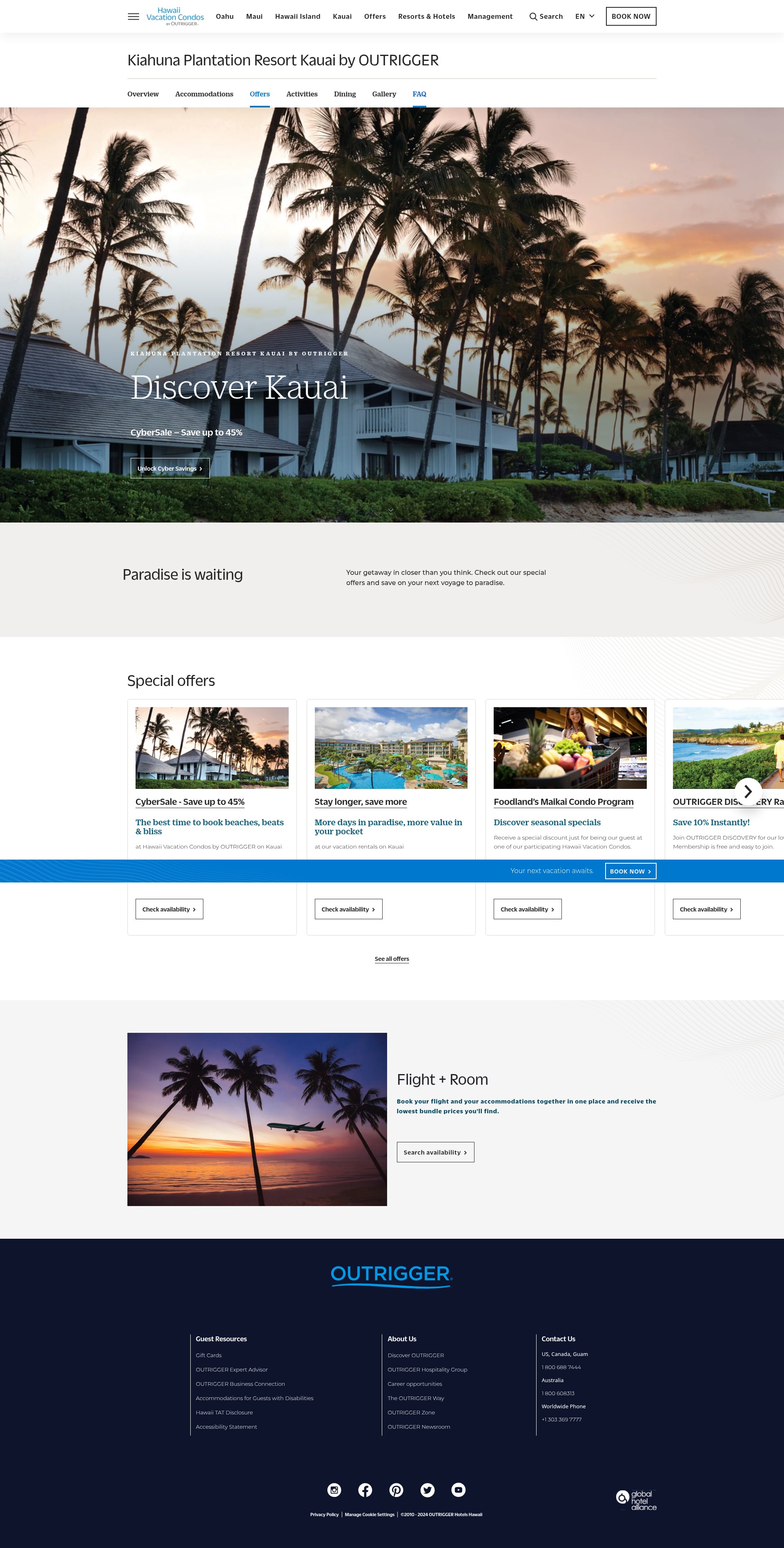Check availability for Foodland's Maikai offer
This screenshot has height=1548, width=784.
point(528,909)
